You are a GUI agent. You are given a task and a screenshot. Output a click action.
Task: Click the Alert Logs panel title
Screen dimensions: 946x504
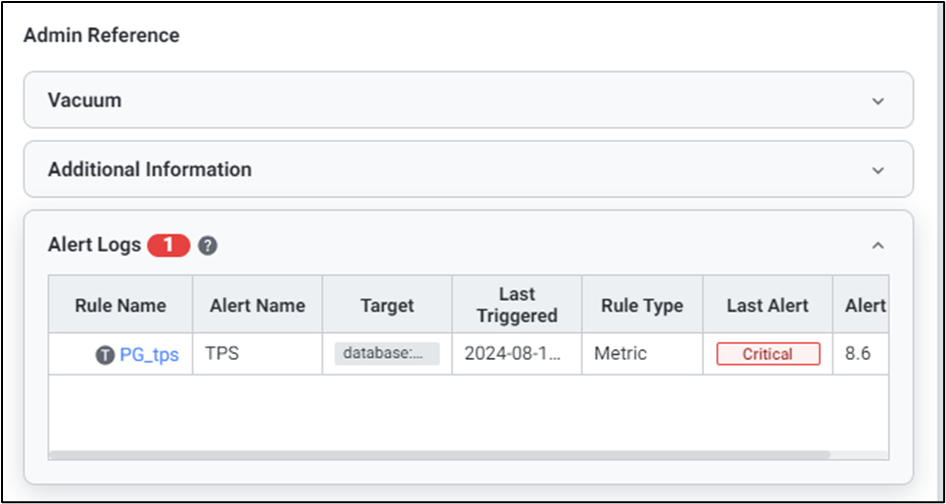pos(94,245)
